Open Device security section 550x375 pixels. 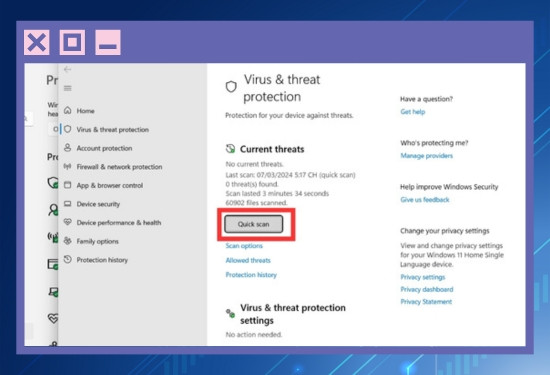[x=98, y=204]
